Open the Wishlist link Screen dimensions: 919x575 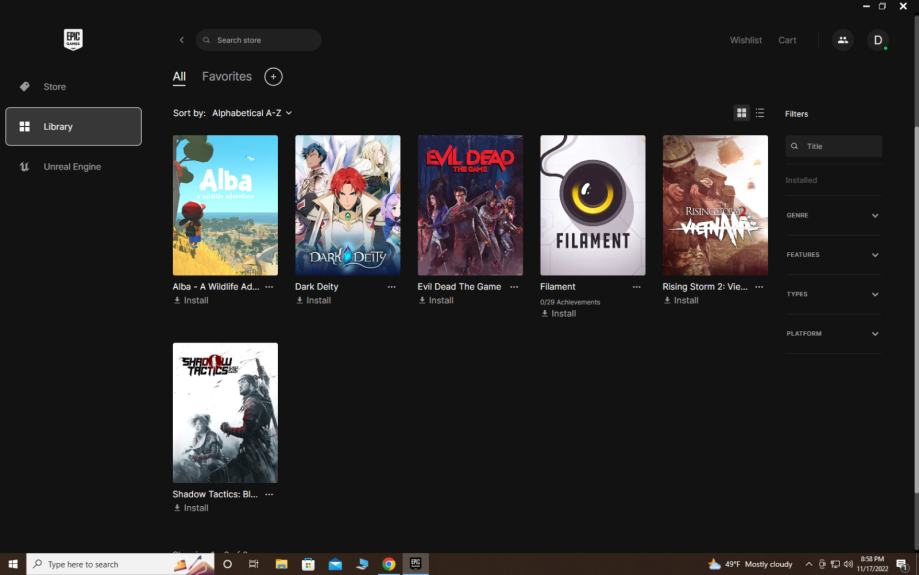point(745,41)
